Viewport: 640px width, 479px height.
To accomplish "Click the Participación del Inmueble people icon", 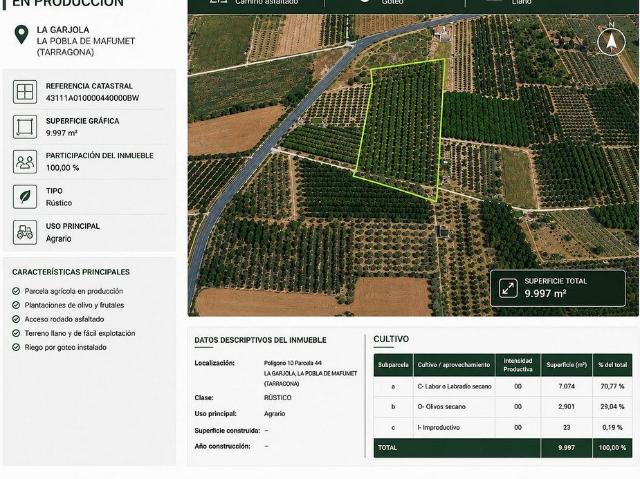I will (x=25, y=162).
